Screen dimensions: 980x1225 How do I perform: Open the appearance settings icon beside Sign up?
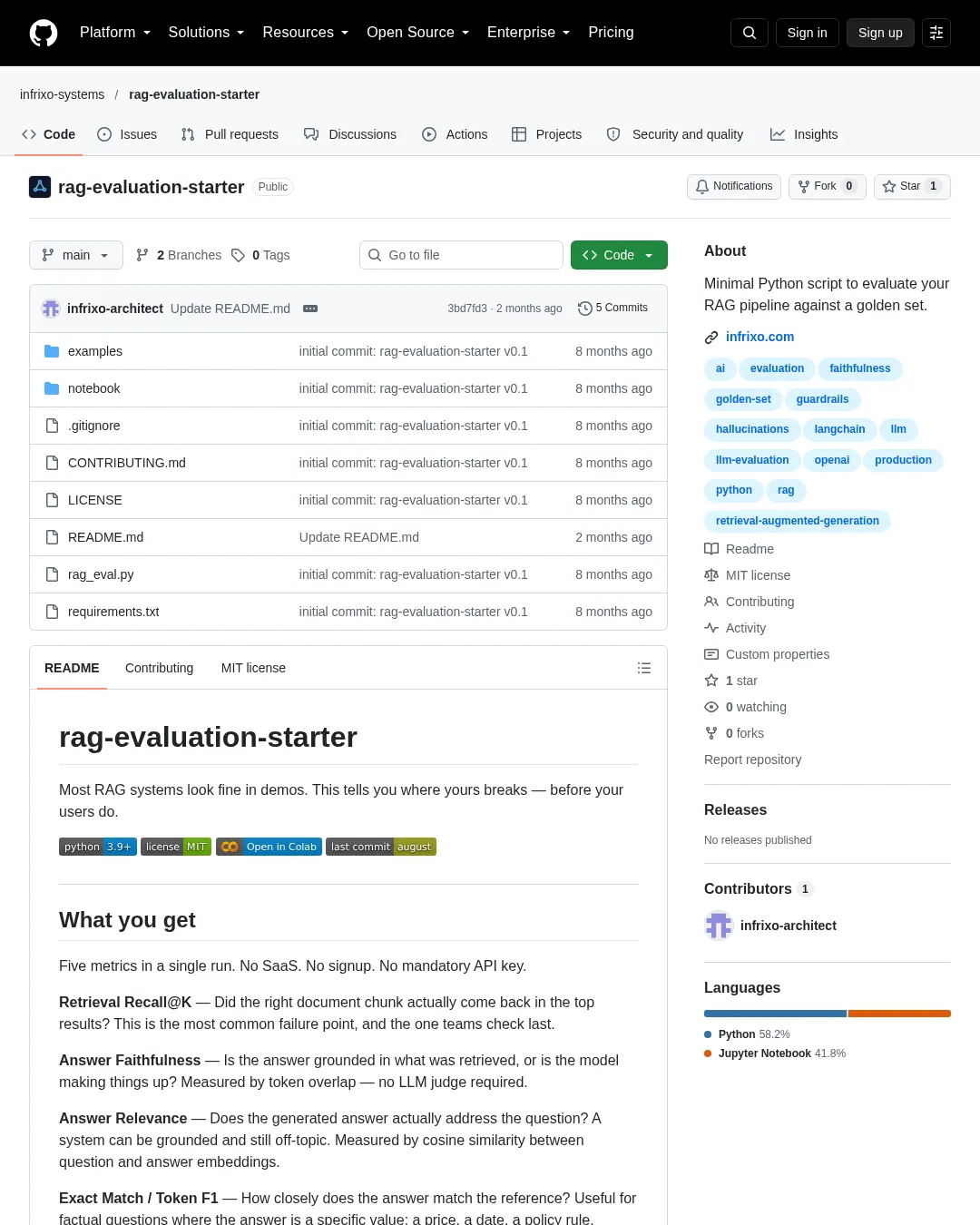pos(936,33)
